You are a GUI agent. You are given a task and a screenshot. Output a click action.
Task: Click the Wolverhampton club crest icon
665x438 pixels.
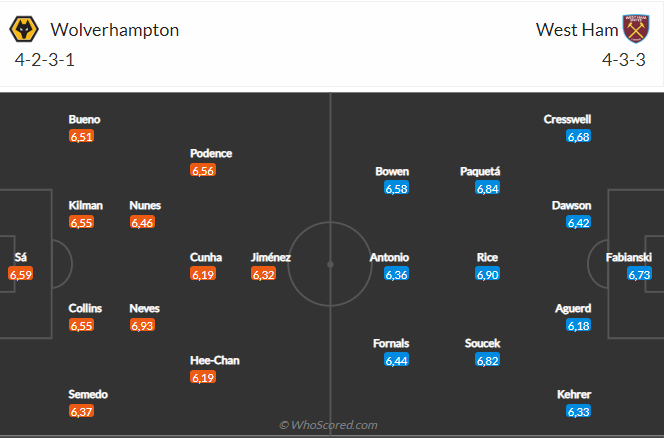pos(26,29)
